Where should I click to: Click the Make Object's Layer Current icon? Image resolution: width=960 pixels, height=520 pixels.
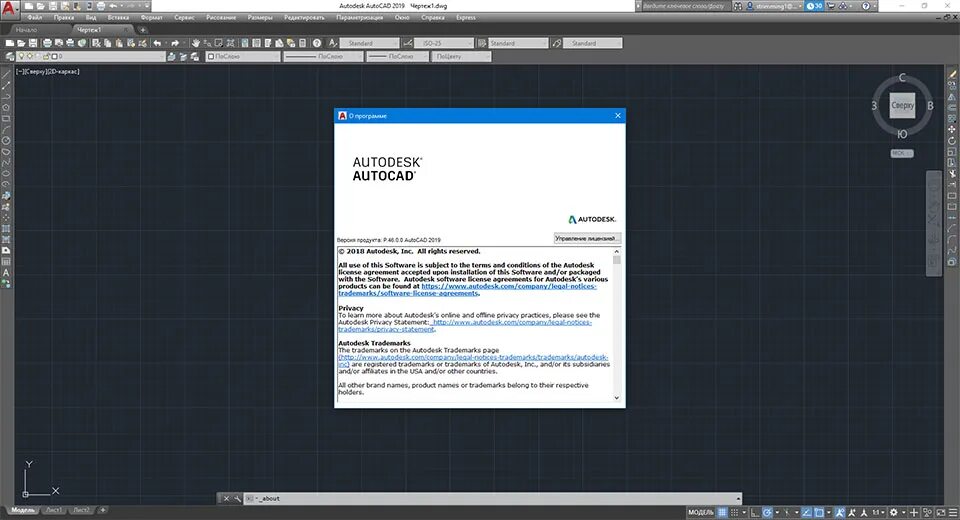171,56
